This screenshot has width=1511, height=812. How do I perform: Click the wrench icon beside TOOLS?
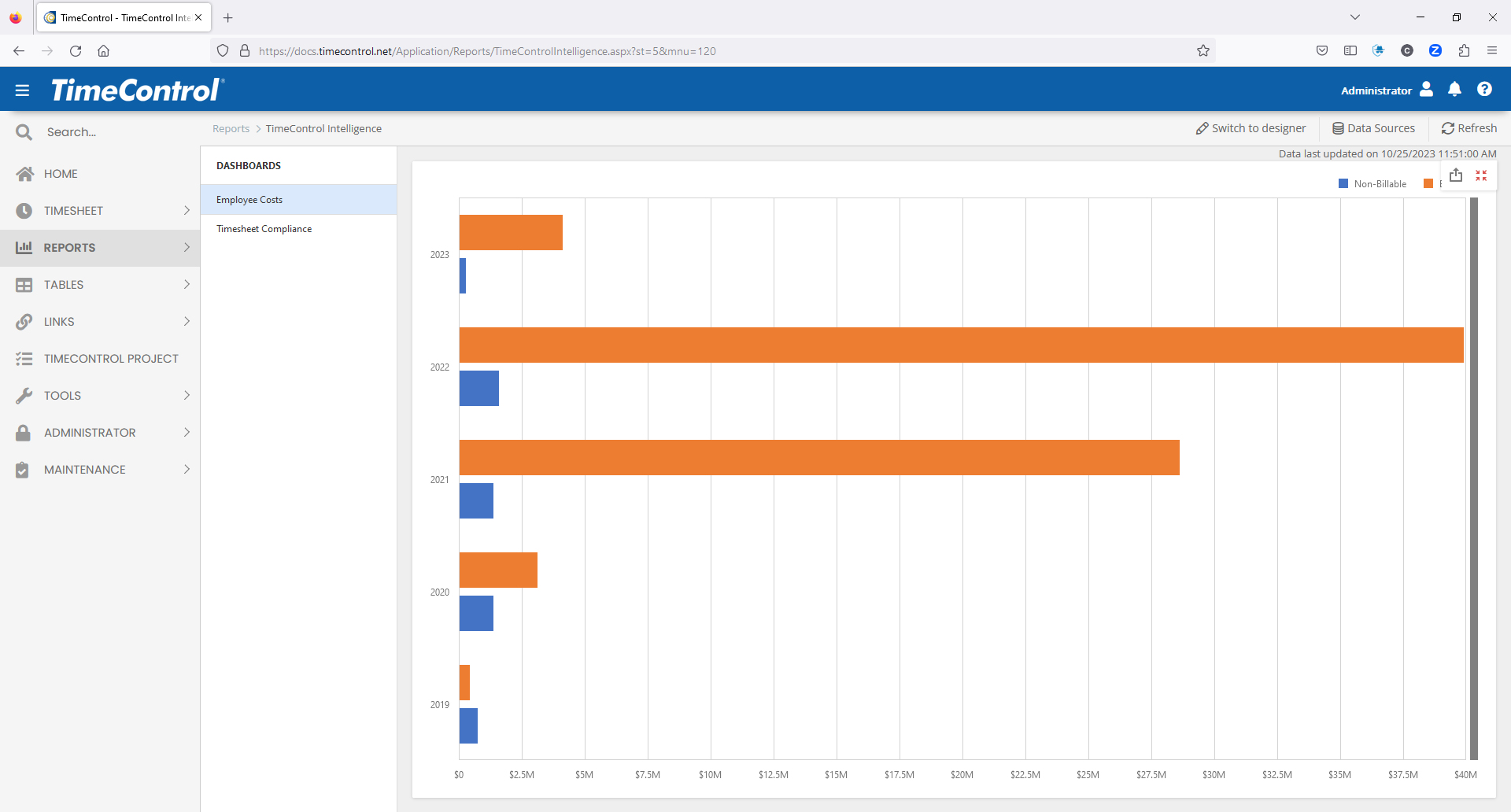coord(24,396)
